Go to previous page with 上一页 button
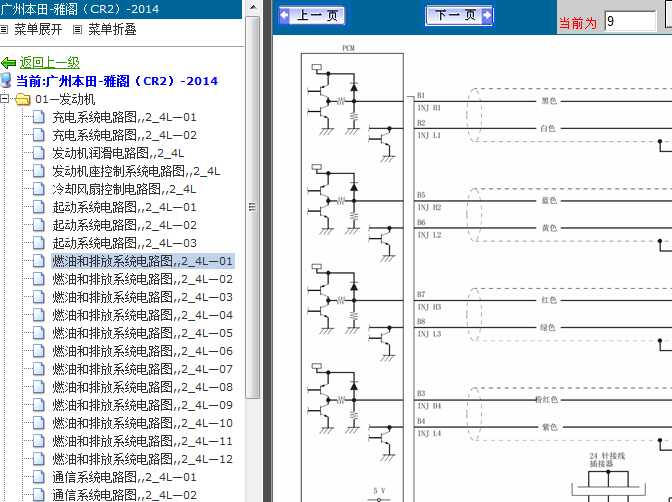Image resolution: width=672 pixels, height=502 pixels. click(313, 16)
